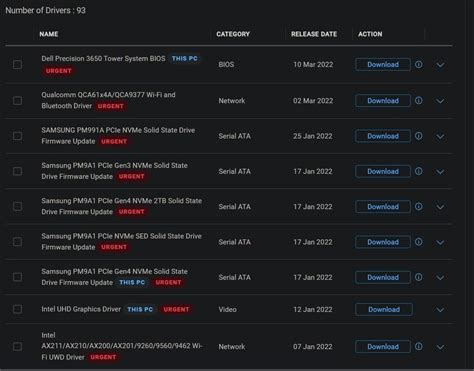474x371 pixels.
Task: Click the ACTION column header
Action: [x=370, y=34]
